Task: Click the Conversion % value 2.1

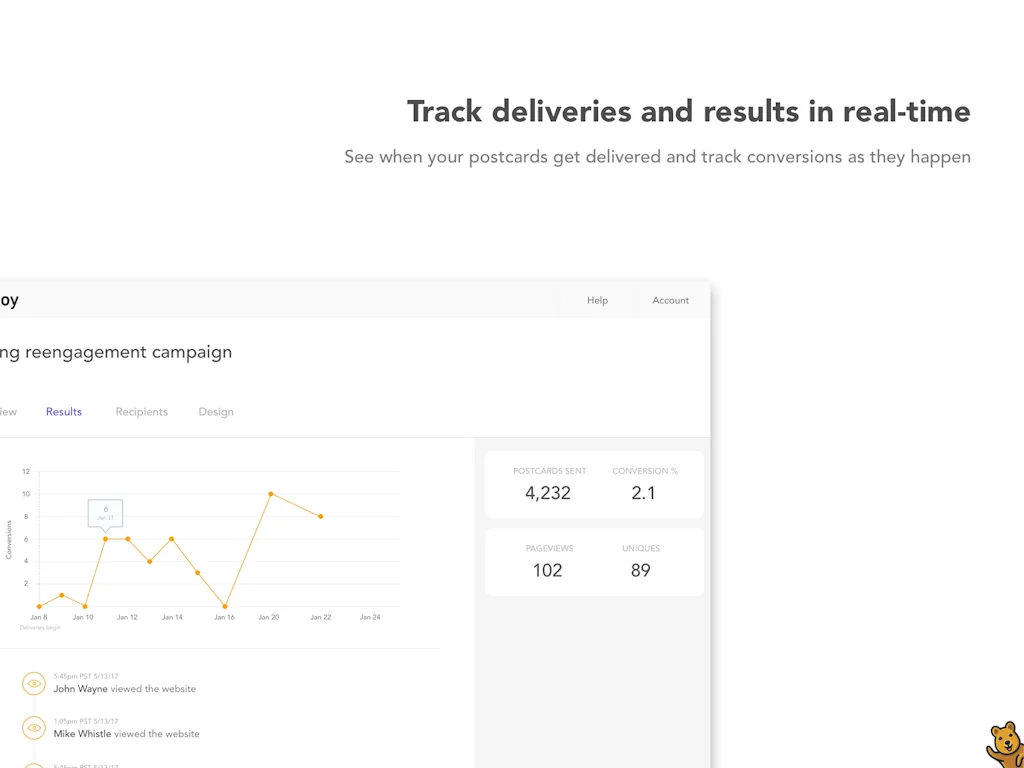Action: point(643,493)
